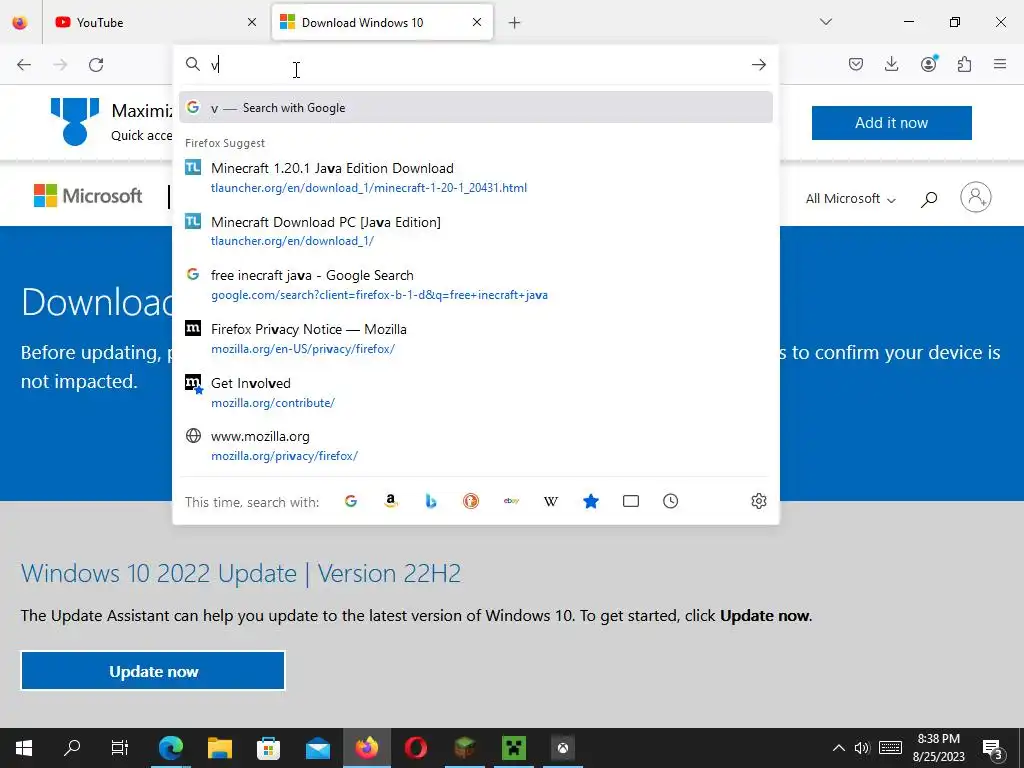Open Task View on the taskbar
This screenshot has height=768, width=1024.
pyautogui.click(x=120, y=748)
